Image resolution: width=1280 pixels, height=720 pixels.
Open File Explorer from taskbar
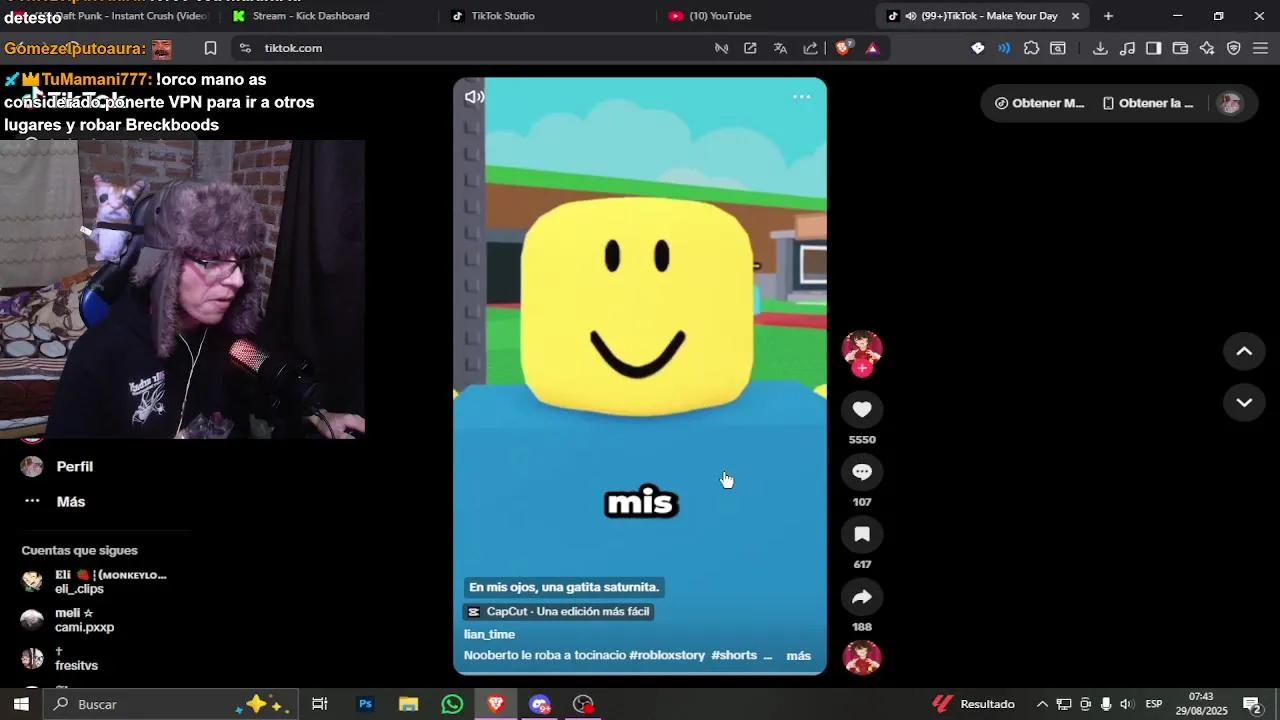point(408,704)
